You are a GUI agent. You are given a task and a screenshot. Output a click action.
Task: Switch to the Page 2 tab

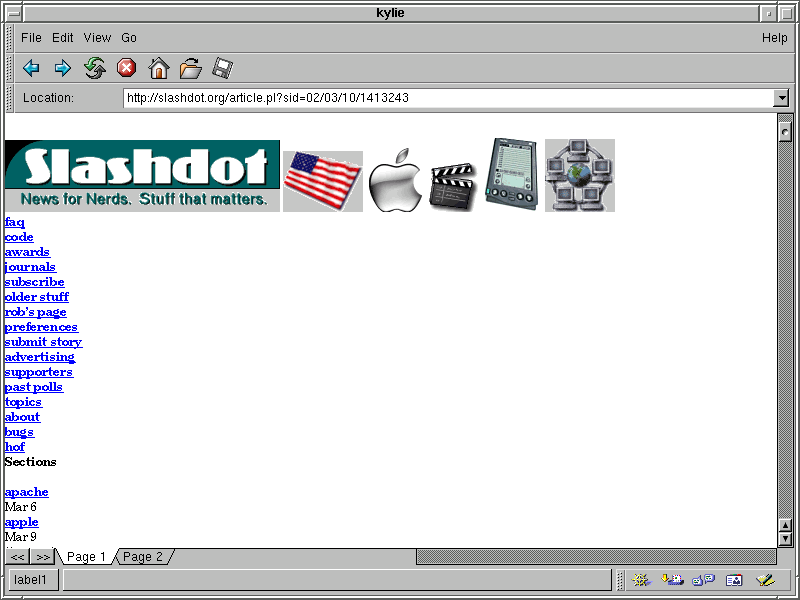143,557
